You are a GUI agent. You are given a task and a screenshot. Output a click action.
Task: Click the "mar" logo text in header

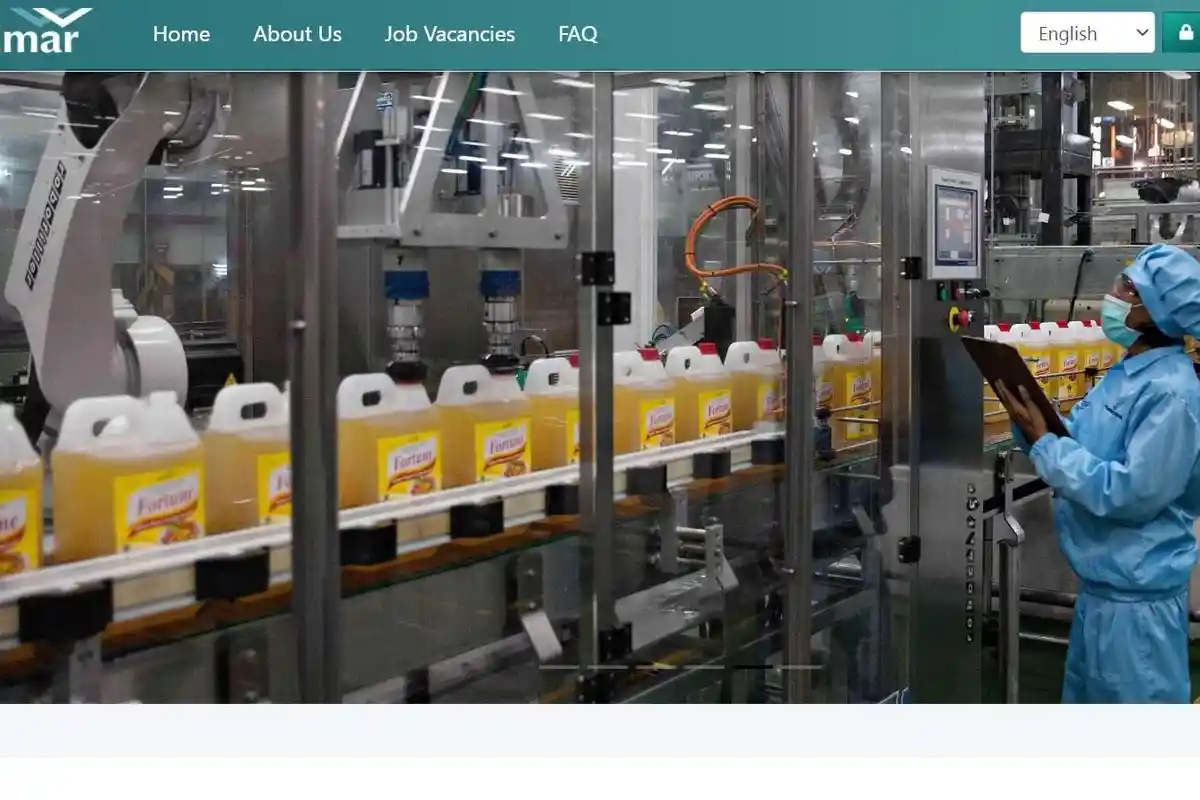(x=40, y=42)
